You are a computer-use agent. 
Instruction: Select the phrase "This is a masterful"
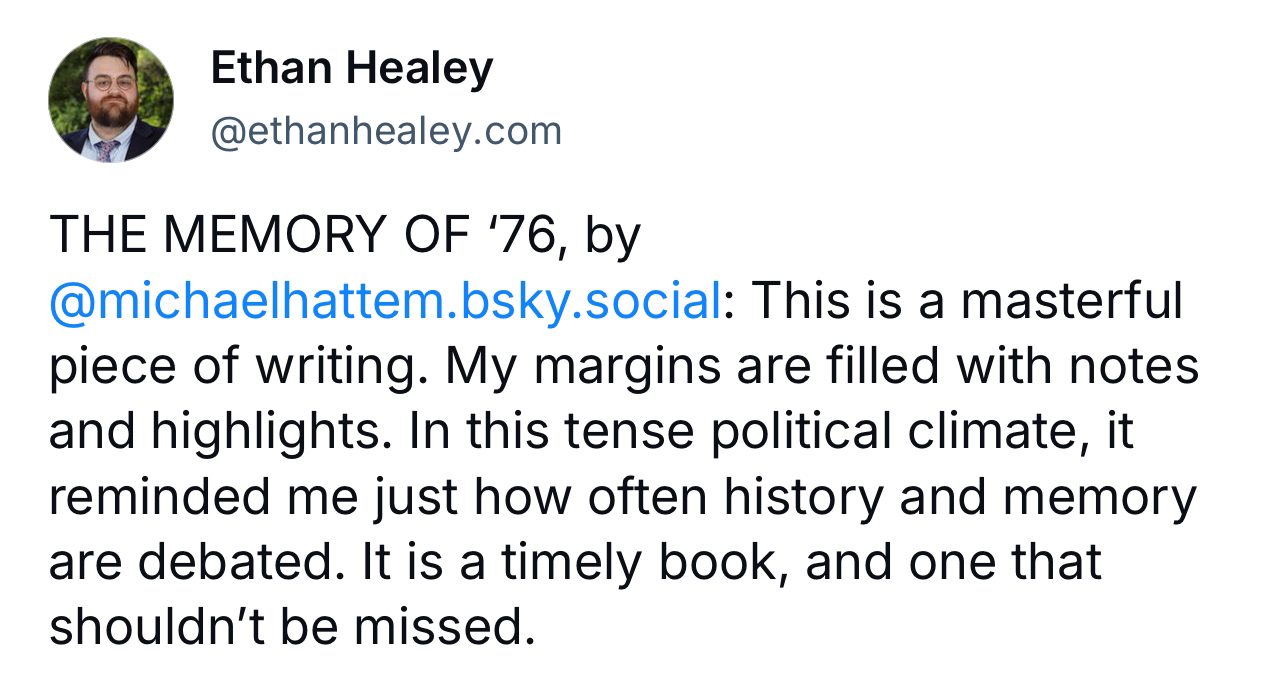point(964,302)
